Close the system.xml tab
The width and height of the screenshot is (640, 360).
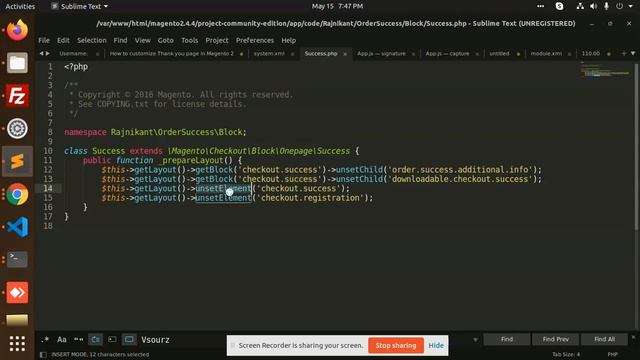point(292,54)
